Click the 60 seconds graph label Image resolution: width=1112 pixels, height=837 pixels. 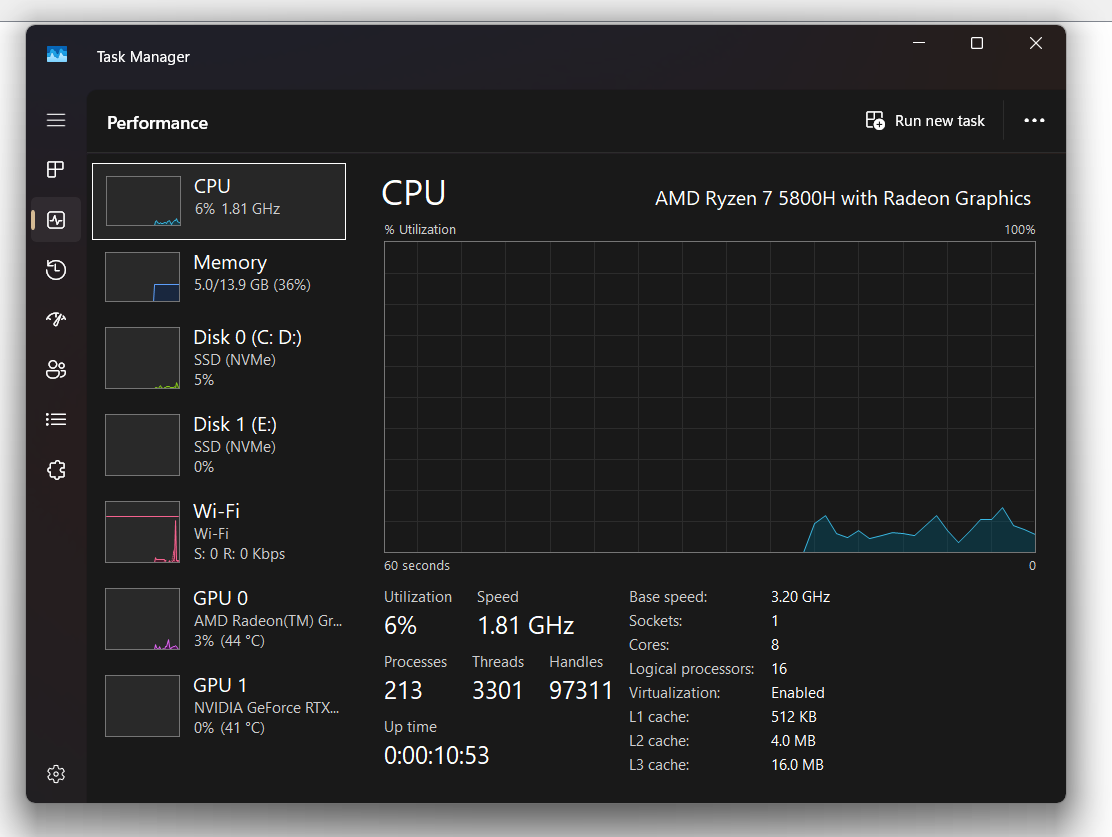coord(417,565)
